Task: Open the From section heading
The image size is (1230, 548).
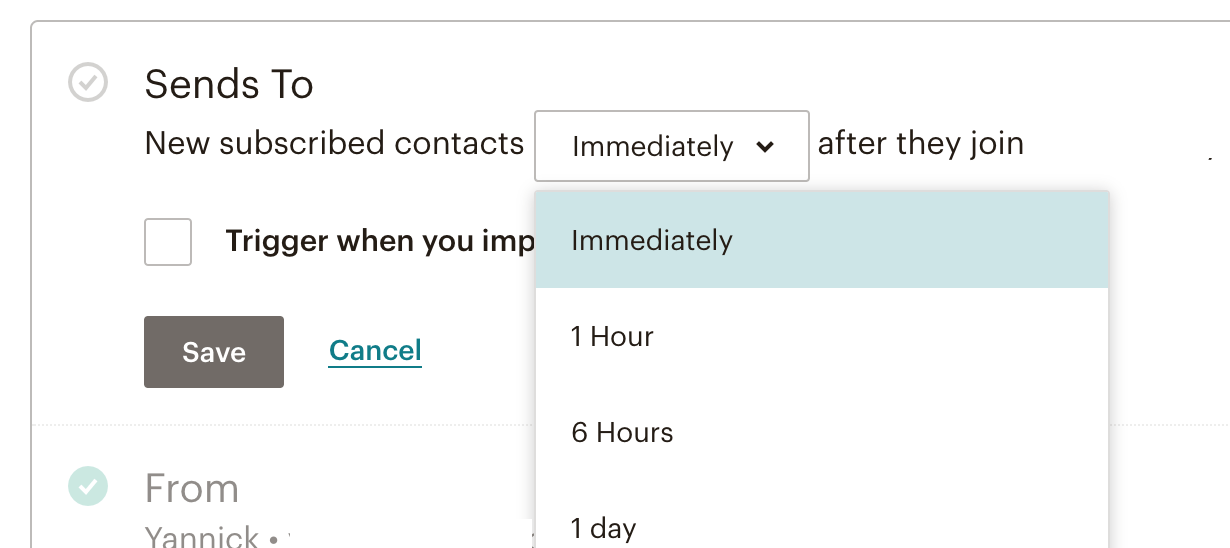Action: pyautogui.click(x=192, y=489)
